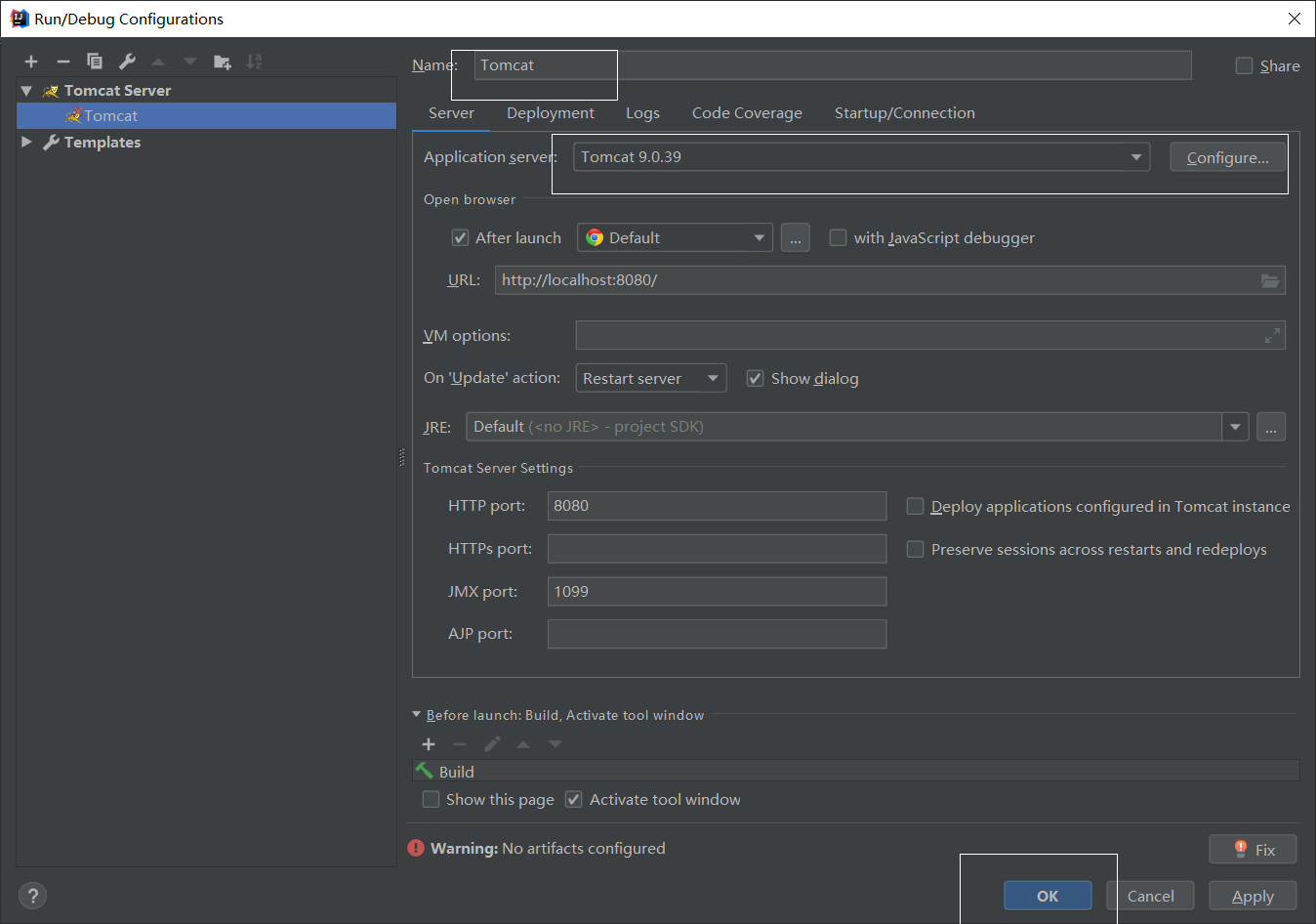The height and width of the screenshot is (924, 1316).
Task: Click the Name field containing Tomcat
Action: [832, 65]
